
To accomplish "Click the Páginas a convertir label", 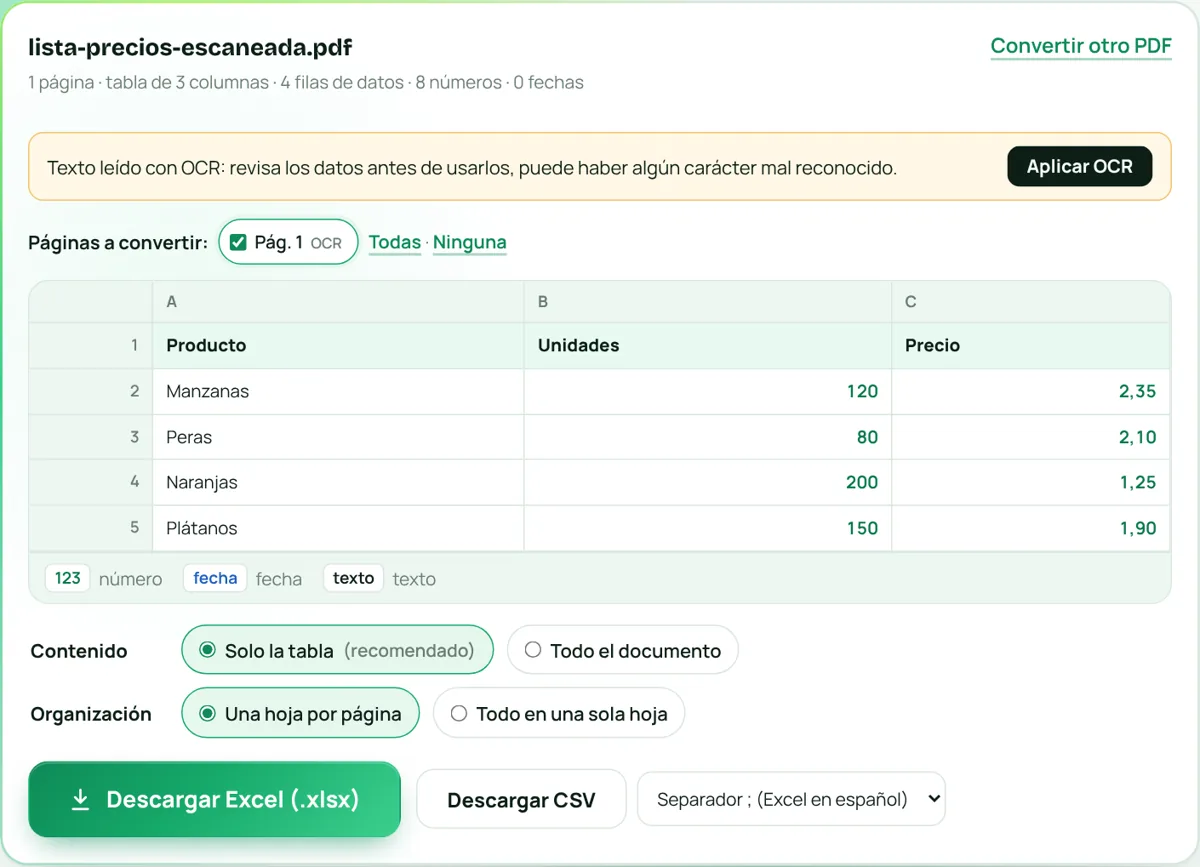I will [x=118, y=243].
